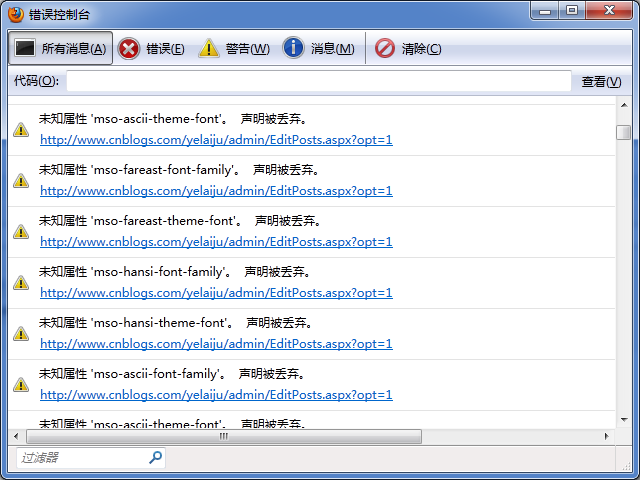Click vertical scrollbar down arrow

pyautogui.click(x=624, y=420)
